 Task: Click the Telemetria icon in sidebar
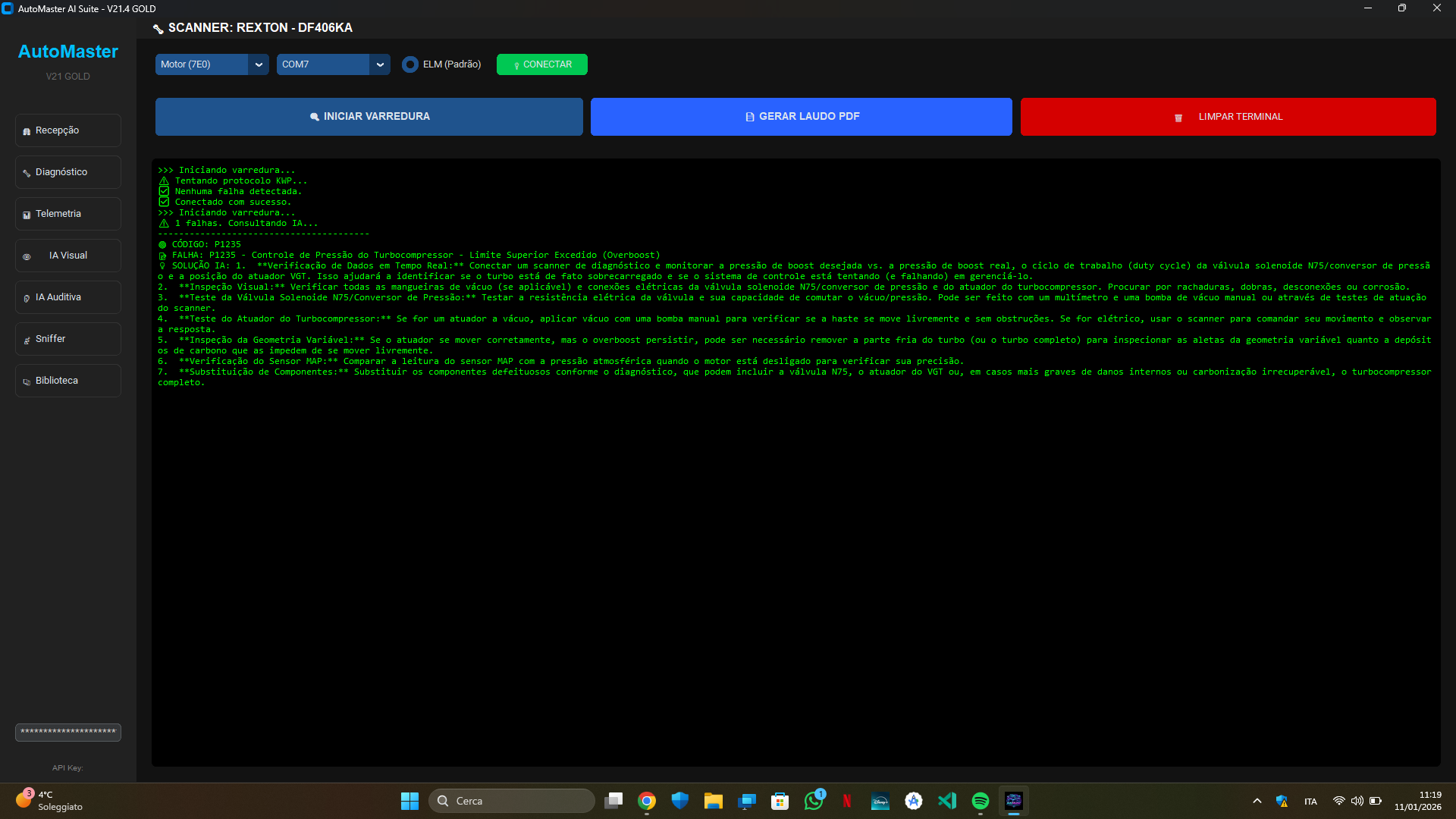point(27,215)
